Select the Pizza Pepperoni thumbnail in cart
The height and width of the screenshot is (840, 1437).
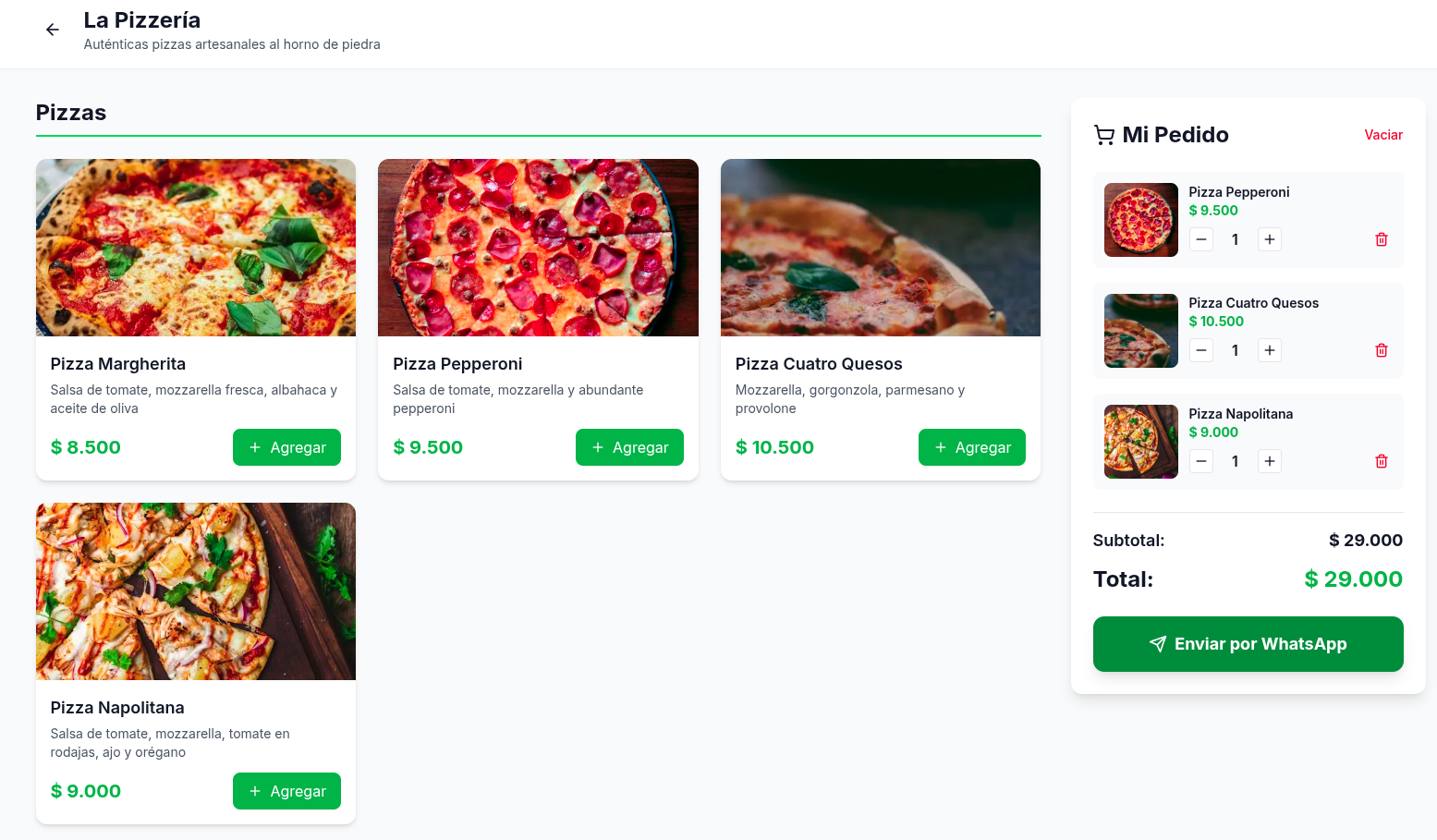[1140, 220]
